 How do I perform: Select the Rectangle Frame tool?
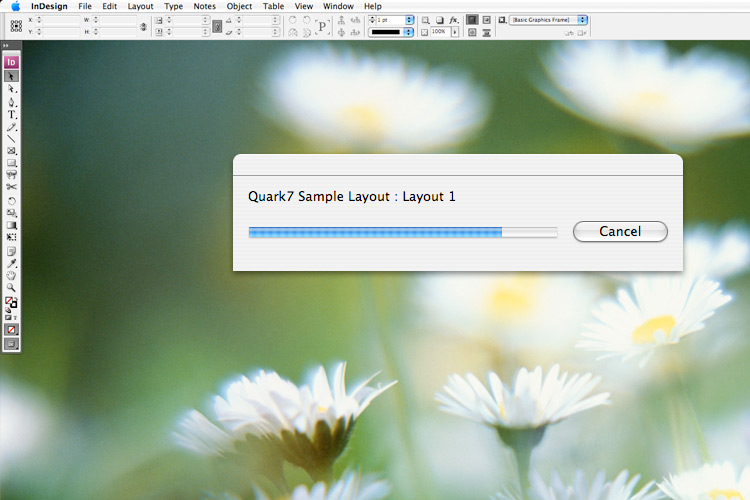12,150
